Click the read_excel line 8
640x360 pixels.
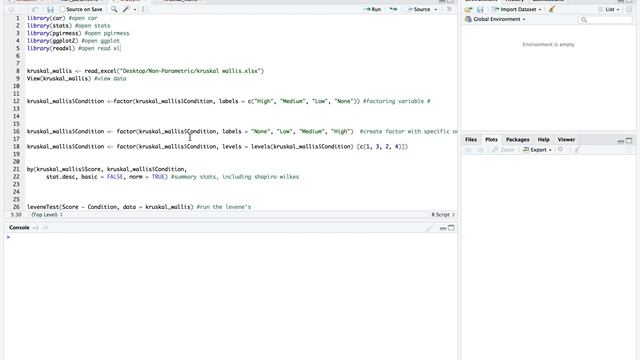point(145,71)
